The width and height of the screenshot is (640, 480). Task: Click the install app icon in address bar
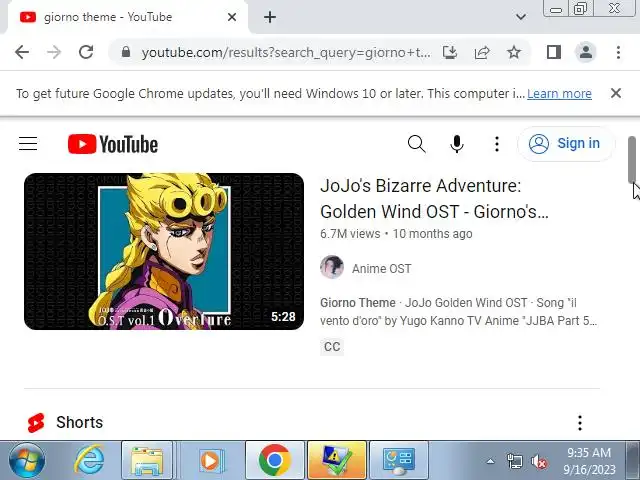[x=450, y=52]
